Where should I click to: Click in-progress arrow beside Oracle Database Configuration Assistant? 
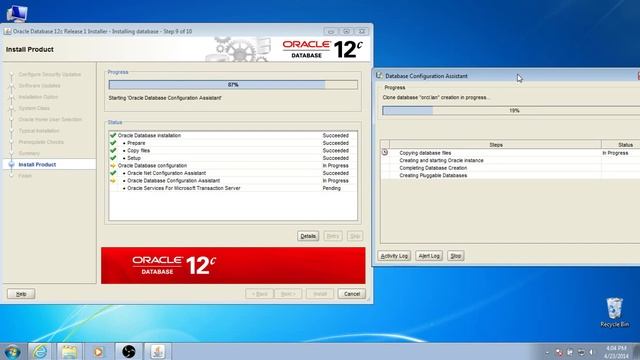113,180
